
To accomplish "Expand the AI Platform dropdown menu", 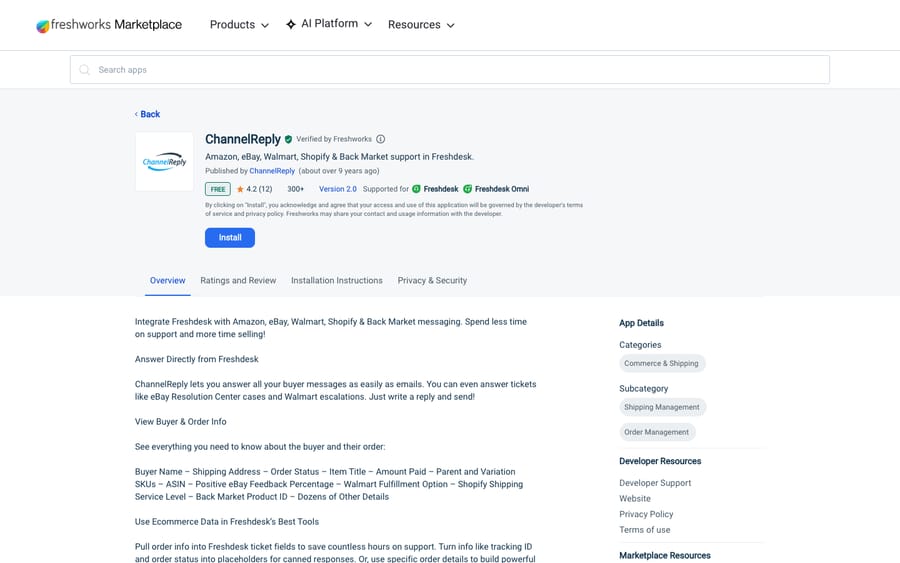I will pos(329,24).
